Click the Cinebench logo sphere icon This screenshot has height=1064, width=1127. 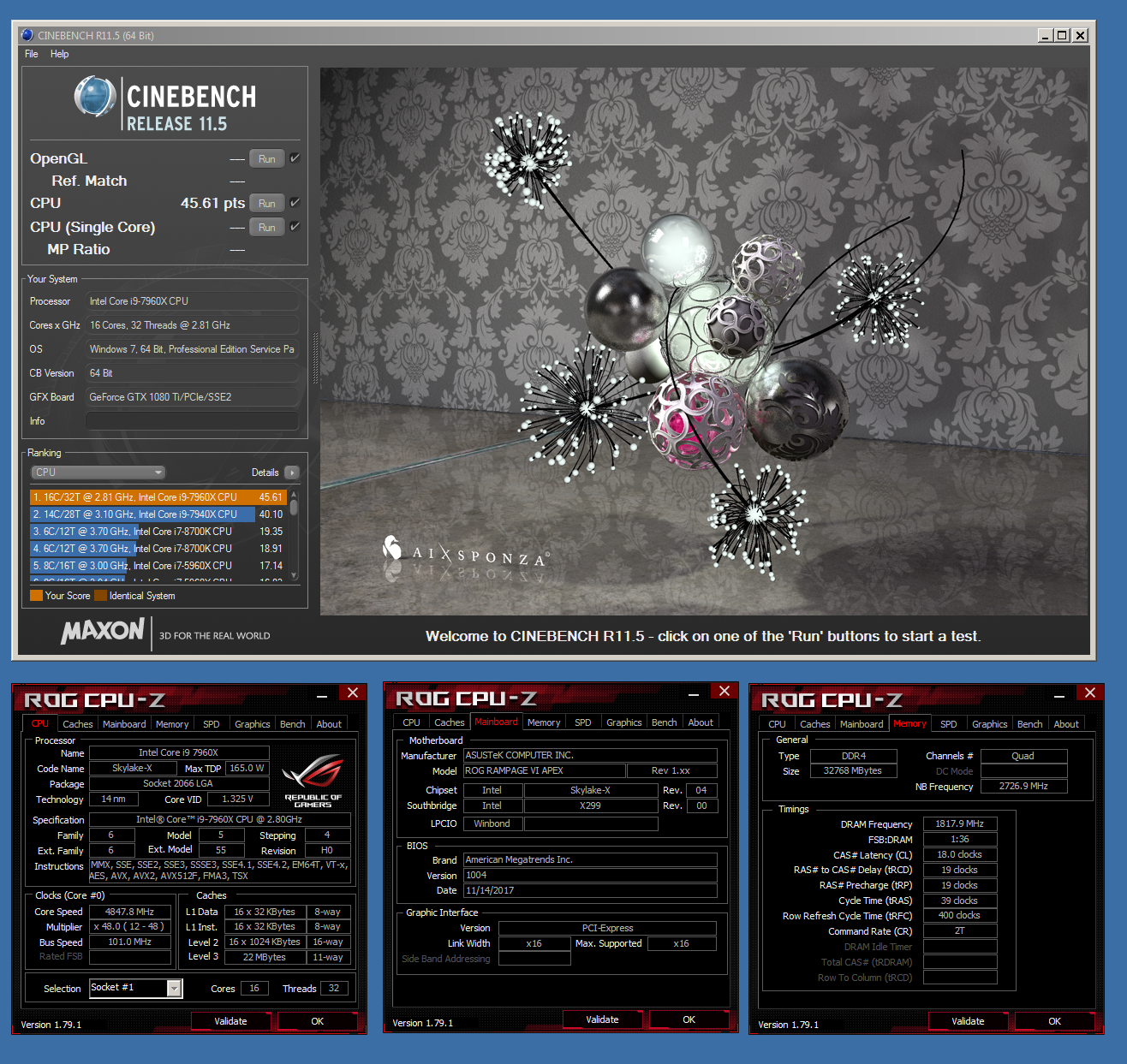click(94, 97)
